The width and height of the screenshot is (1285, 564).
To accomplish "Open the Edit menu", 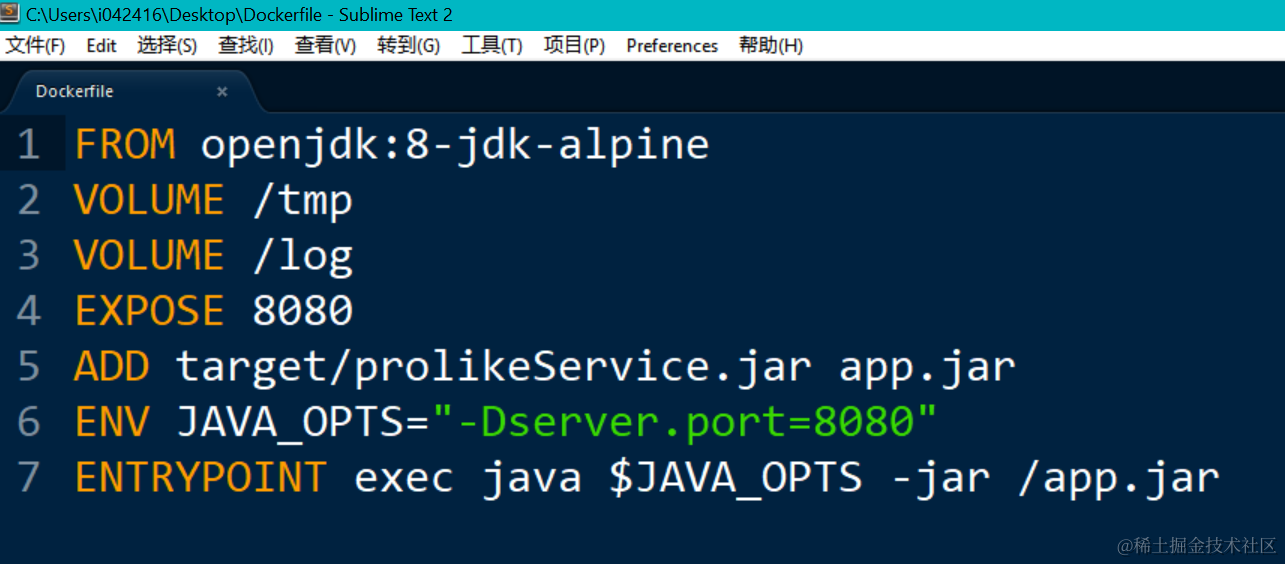I will tap(101, 46).
